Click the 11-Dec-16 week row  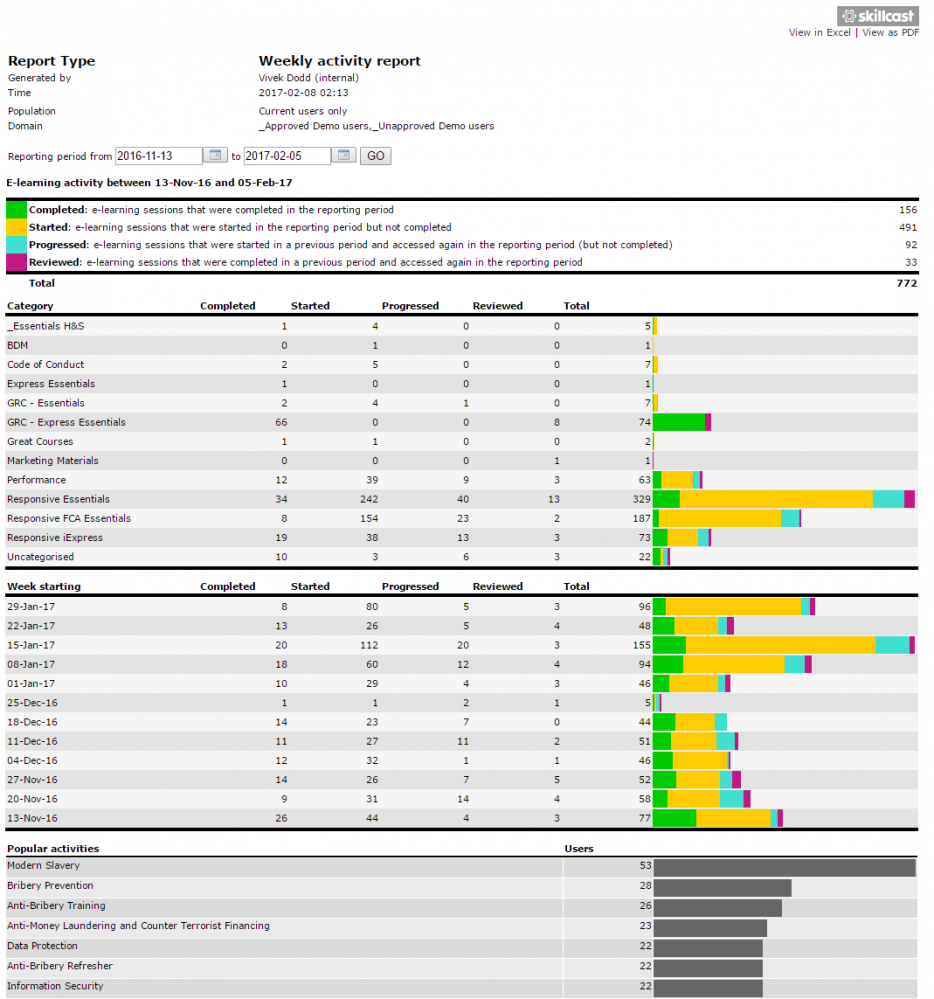[x=462, y=741]
